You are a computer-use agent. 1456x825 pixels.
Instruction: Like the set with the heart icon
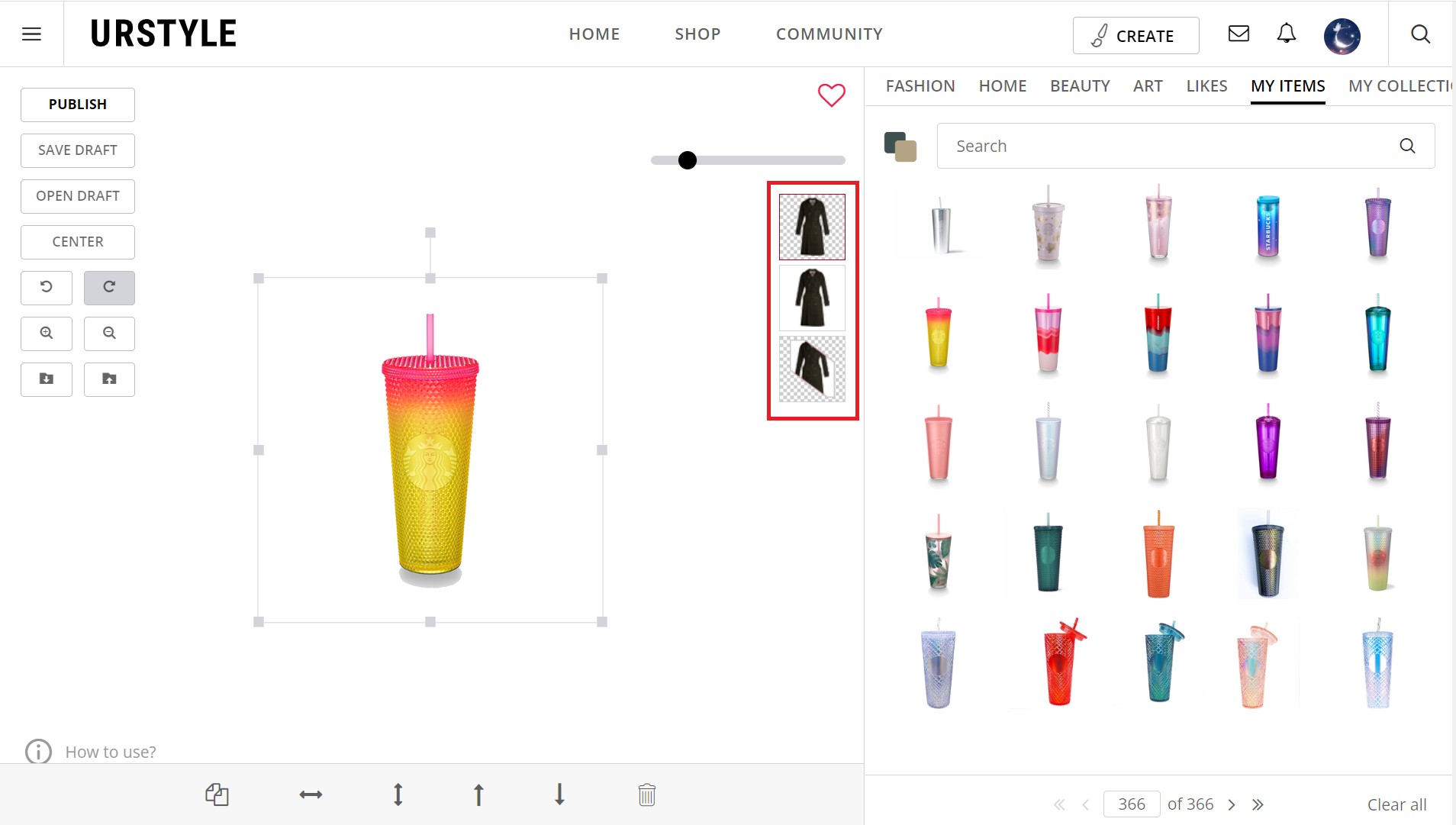832,95
